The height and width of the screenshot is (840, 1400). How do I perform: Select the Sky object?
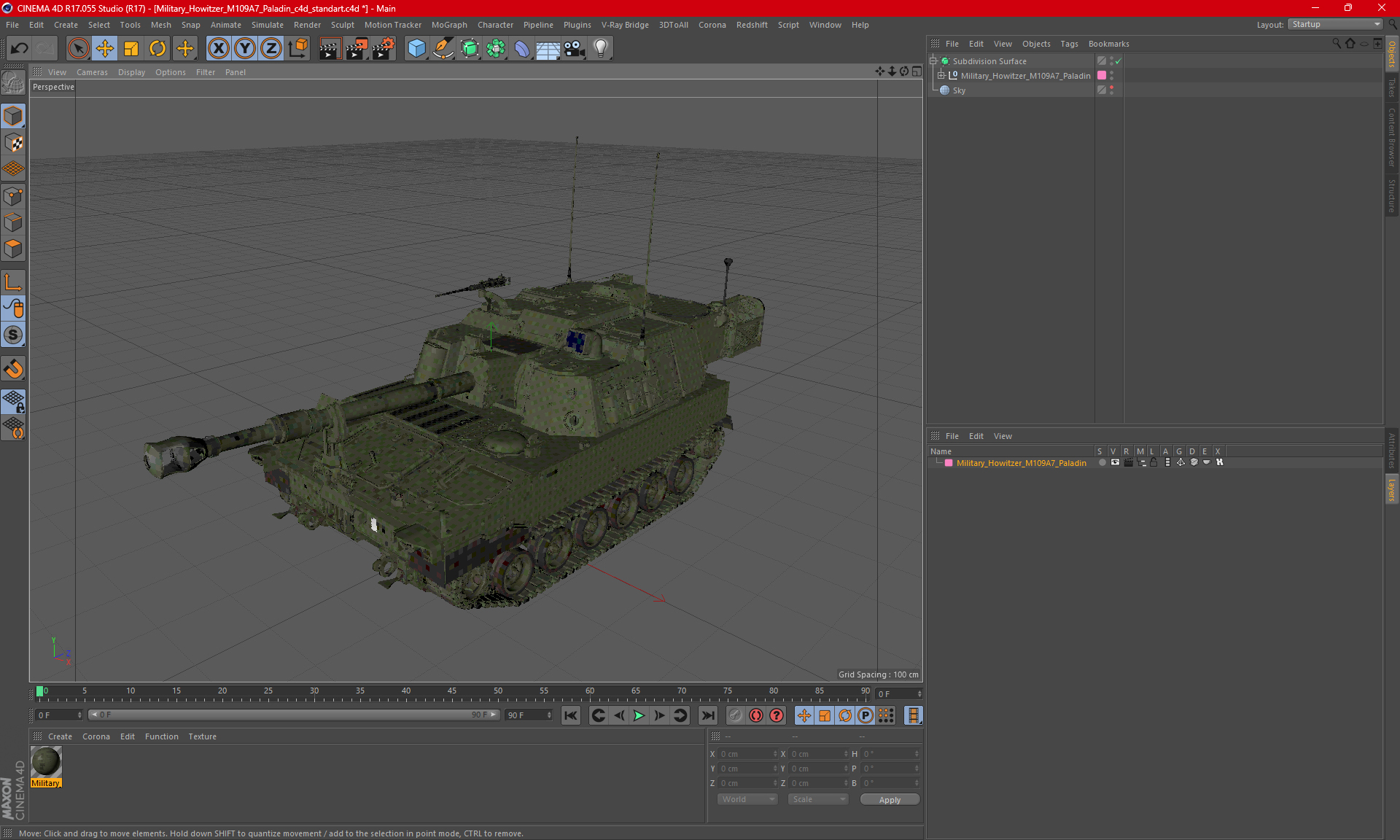pos(959,90)
